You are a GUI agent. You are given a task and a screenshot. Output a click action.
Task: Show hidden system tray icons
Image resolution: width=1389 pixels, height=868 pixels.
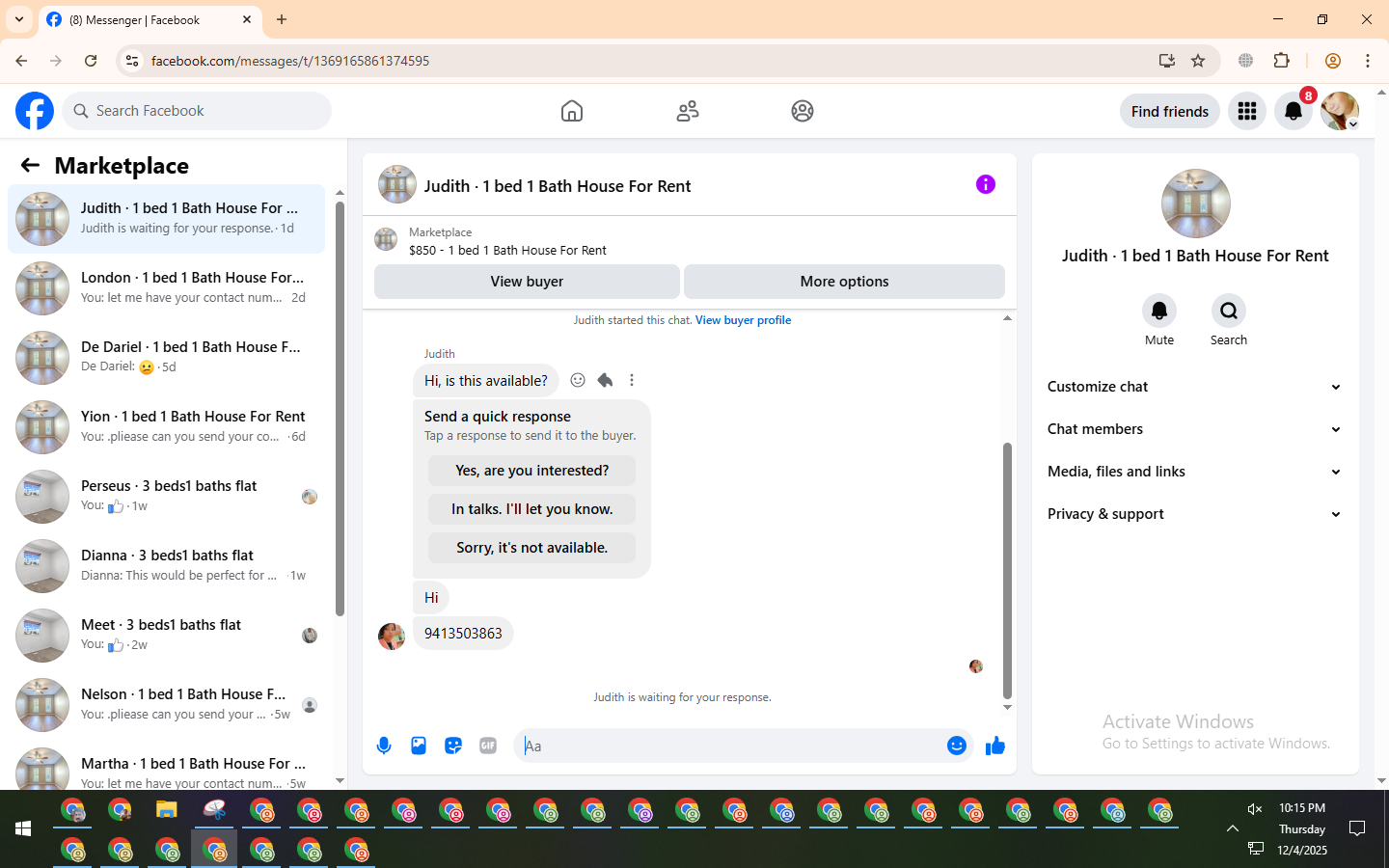tap(1232, 828)
